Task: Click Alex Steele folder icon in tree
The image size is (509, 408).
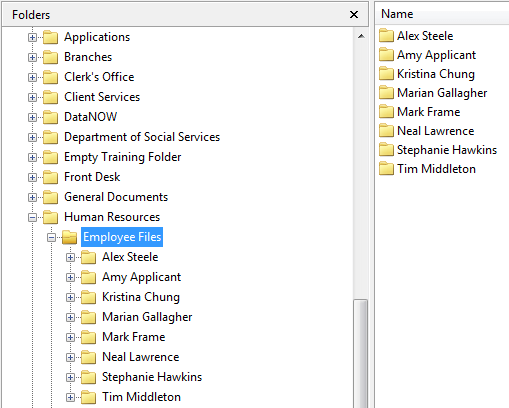Action: point(89,257)
